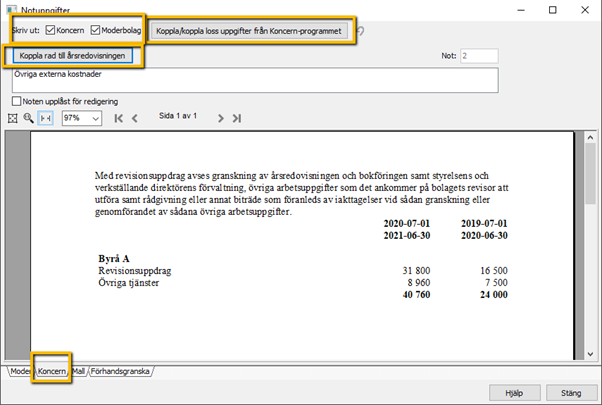Click the Stäng button
Viewport: 602px width, 405px height.
point(571,393)
